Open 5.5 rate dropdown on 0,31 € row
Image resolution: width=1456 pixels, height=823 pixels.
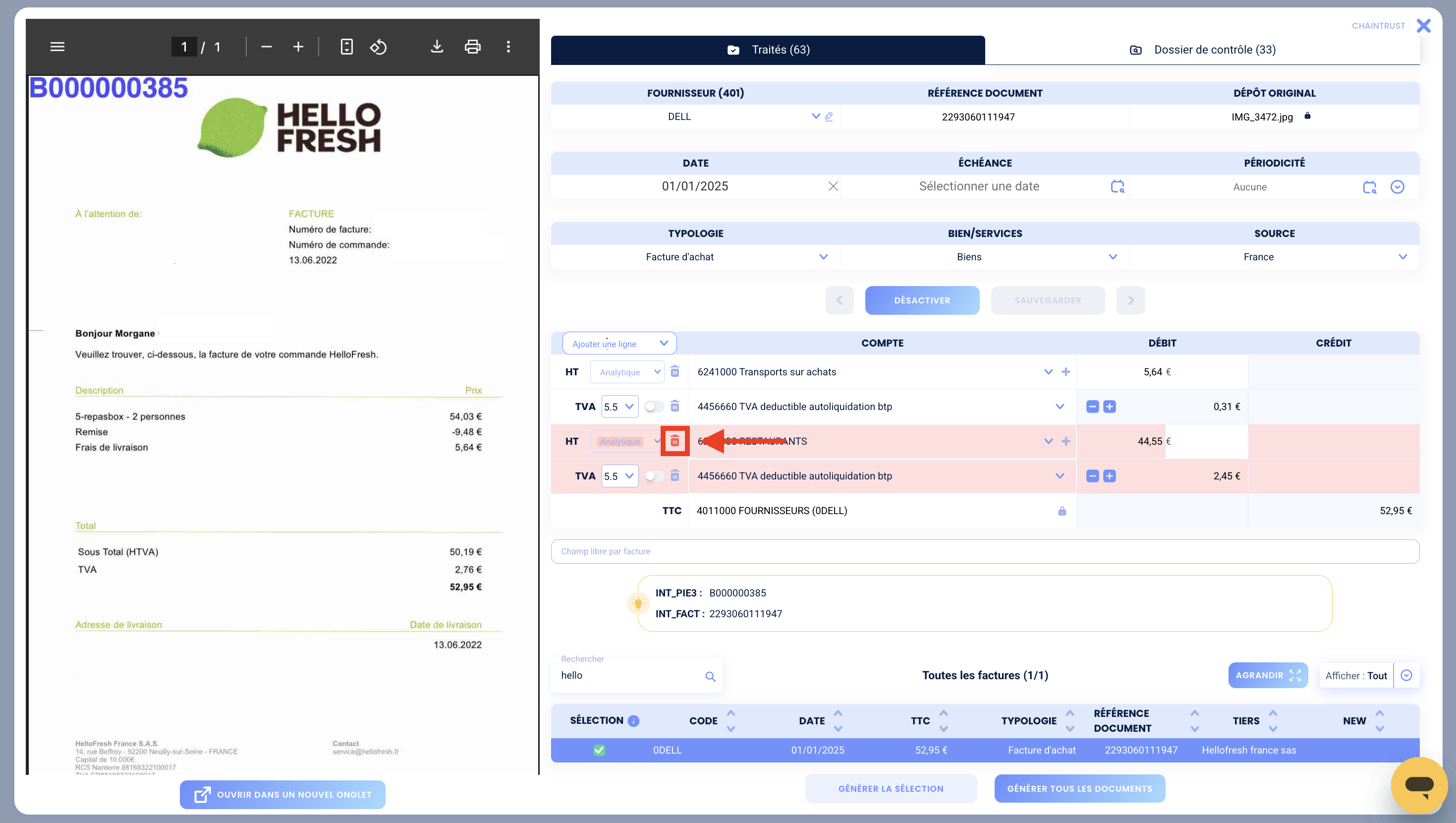coord(619,407)
